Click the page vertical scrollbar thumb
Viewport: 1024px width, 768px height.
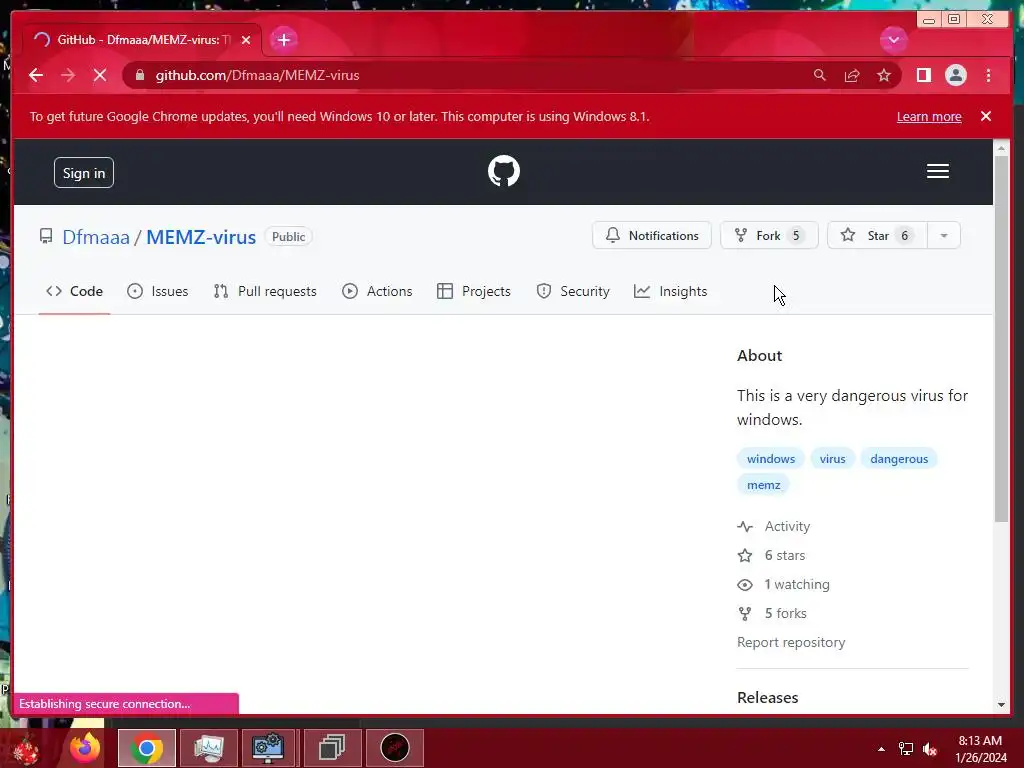coord(1000,338)
